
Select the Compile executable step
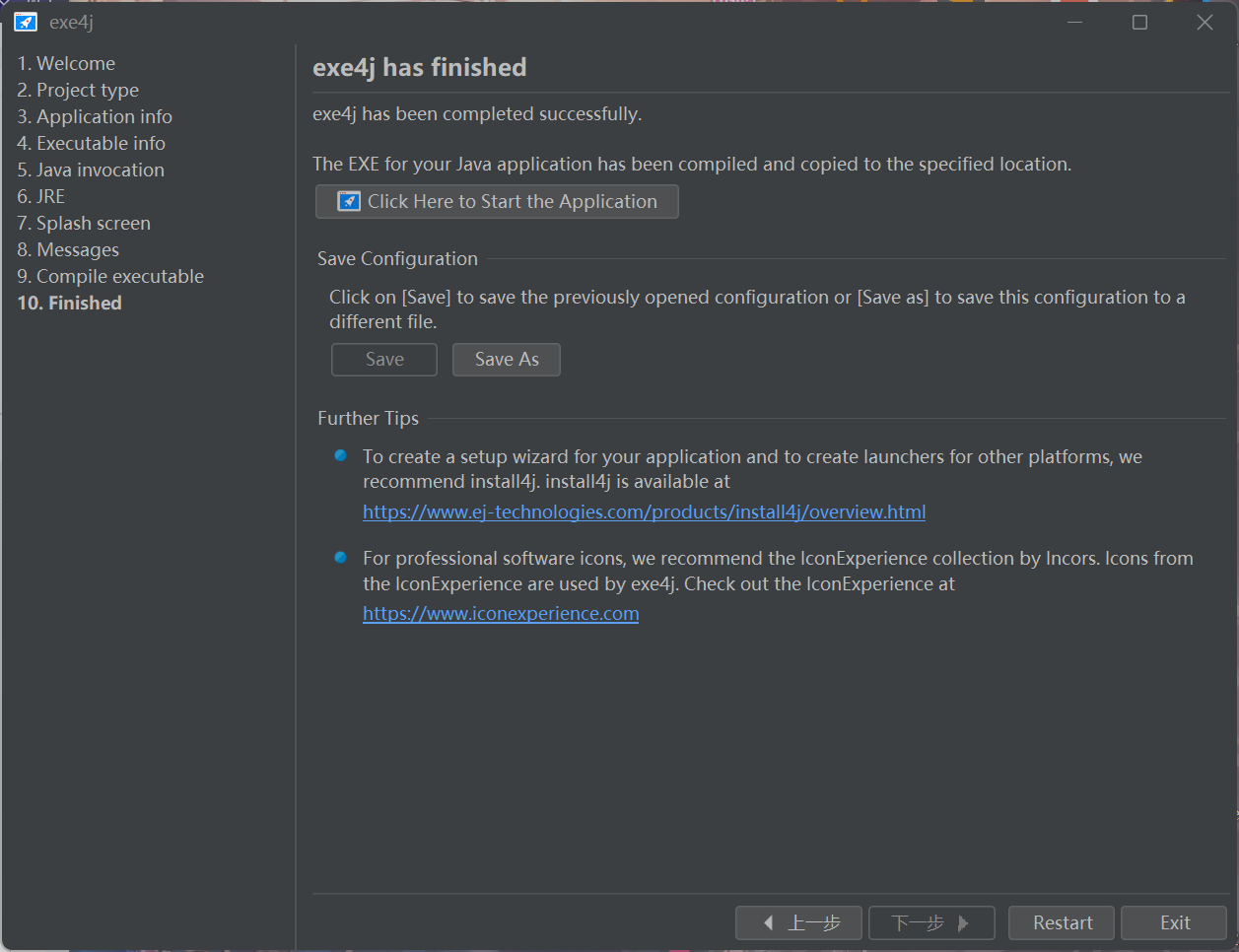110,276
